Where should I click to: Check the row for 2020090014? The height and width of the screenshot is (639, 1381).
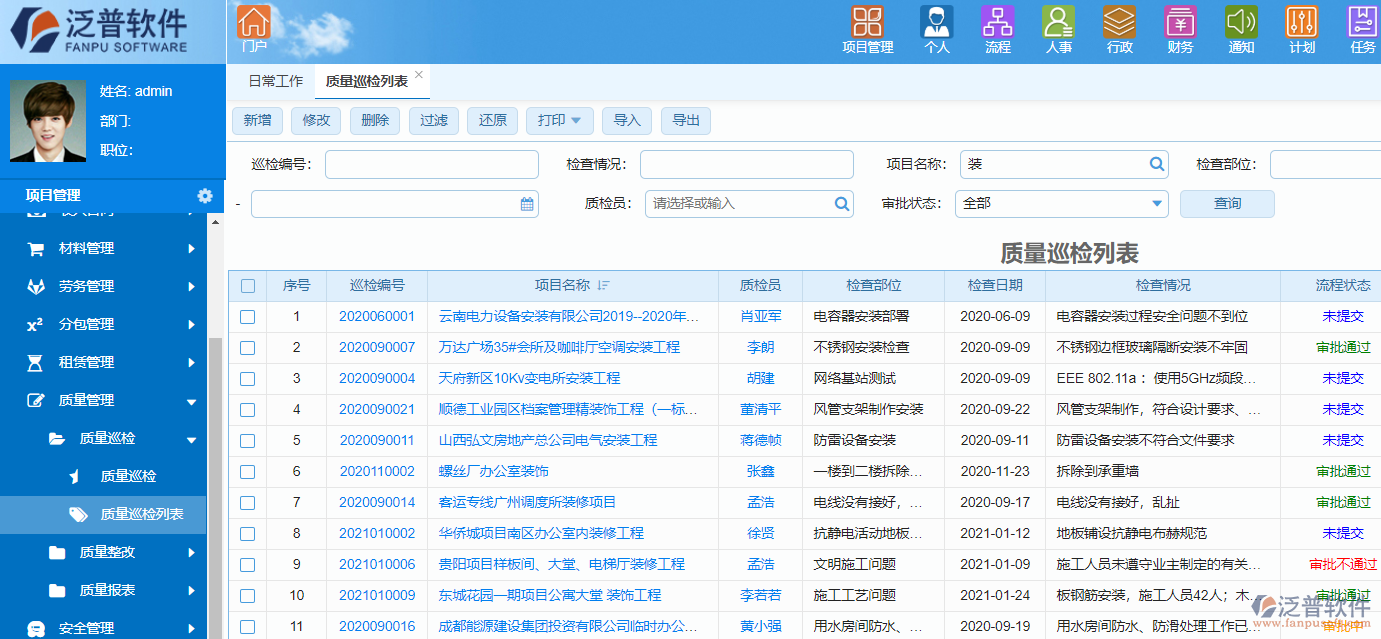(248, 503)
